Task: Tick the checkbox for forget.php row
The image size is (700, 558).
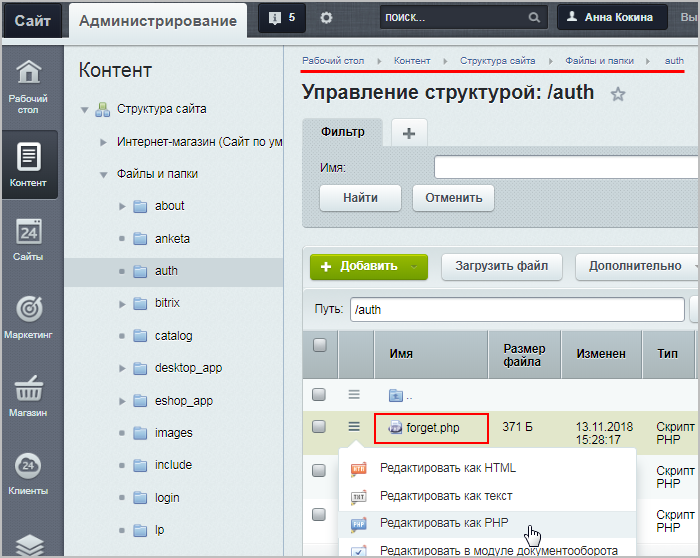Action: tap(319, 427)
